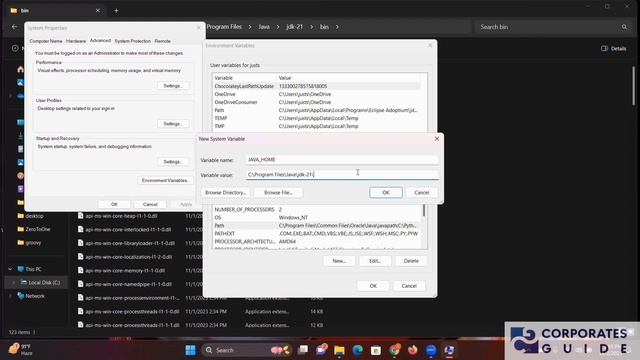Open the desktop folder in navigation pane
This screenshot has height=360, width=640.
click(34, 216)
